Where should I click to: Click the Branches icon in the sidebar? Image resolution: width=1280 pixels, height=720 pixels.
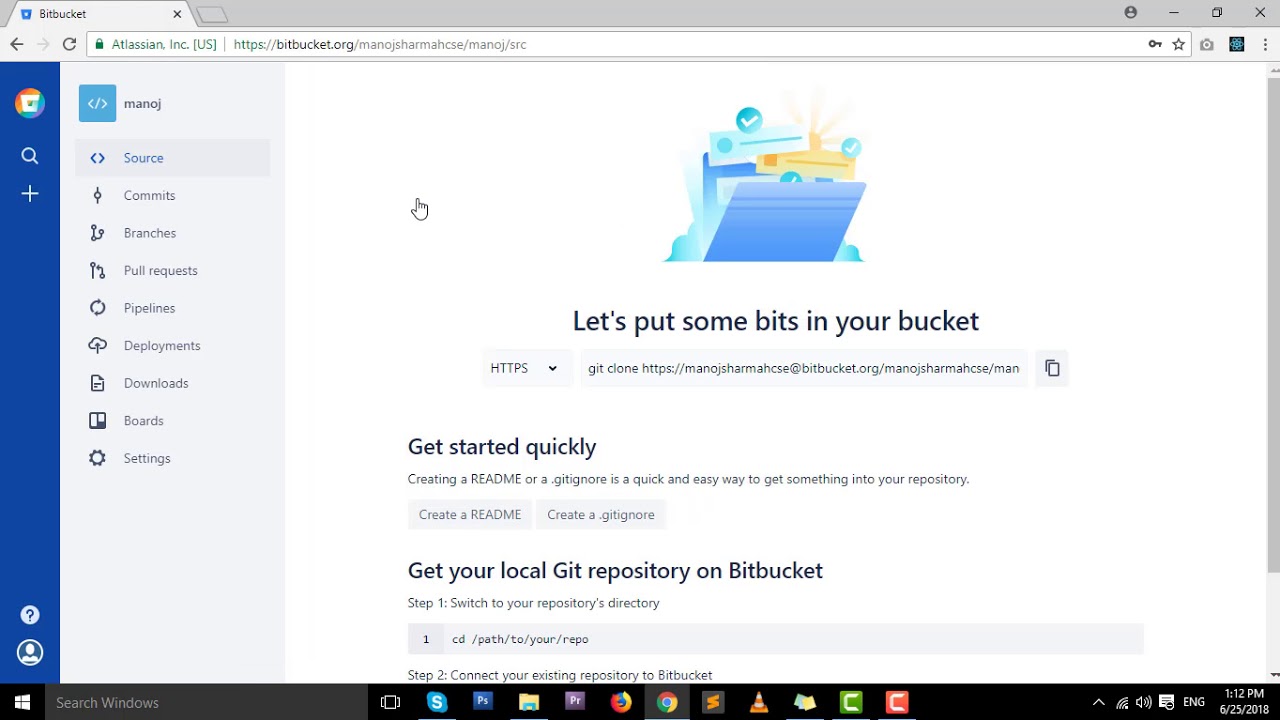97,233
